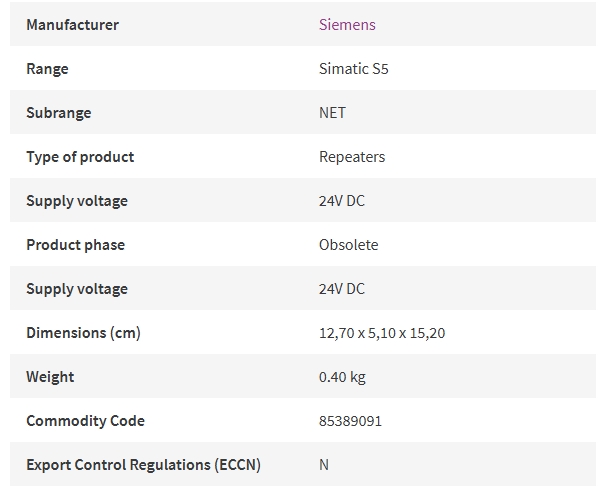Click the Export Control Regulations (ECCN) label
The image size is (605, 494).
144,465
